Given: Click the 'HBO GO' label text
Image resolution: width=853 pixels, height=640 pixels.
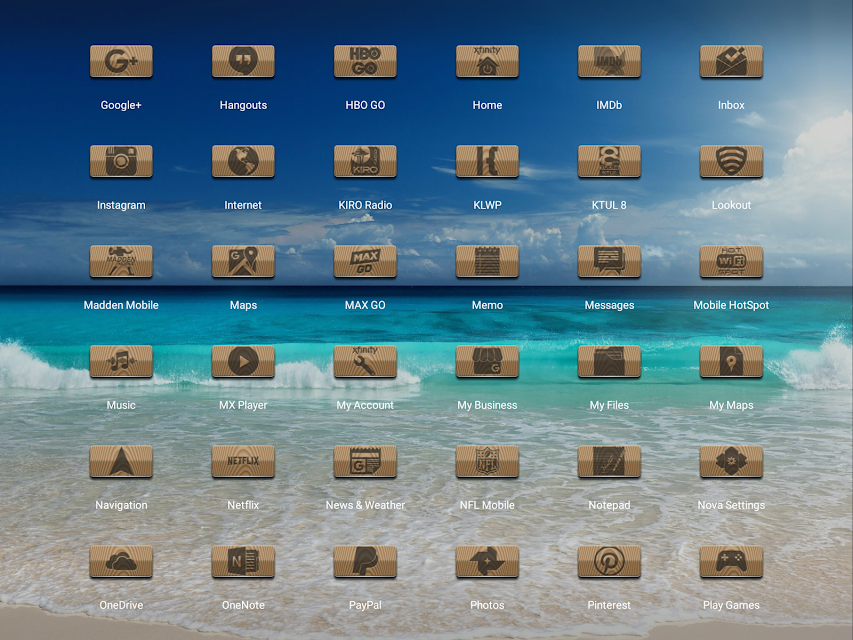Looking at the screenshot, I should tap(365, 105).
